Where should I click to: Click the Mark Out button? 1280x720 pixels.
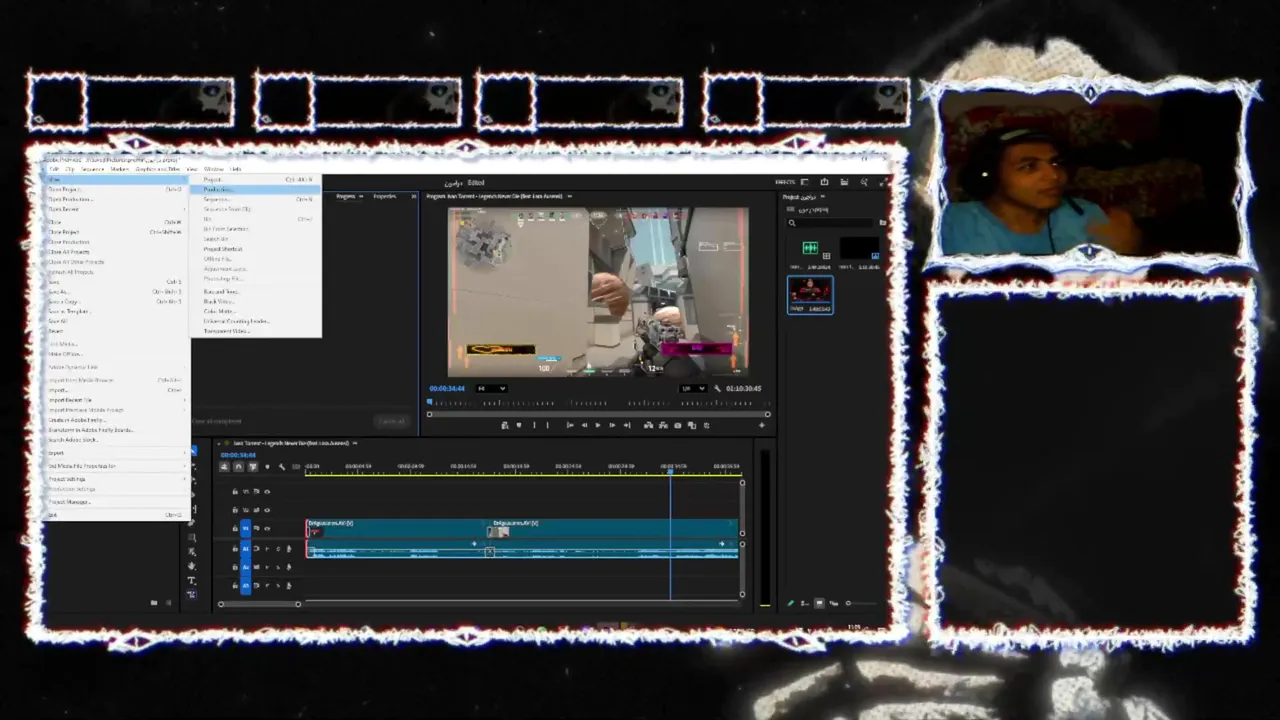547,425
